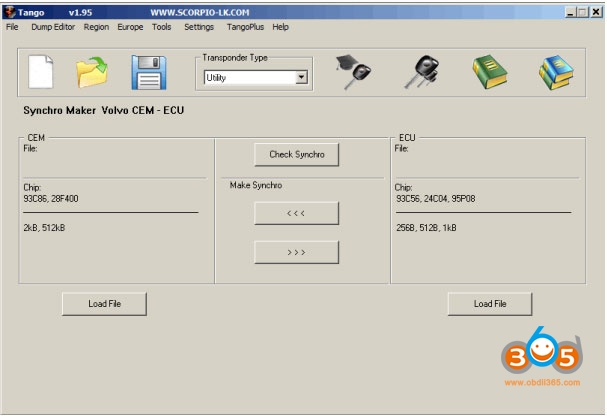Click Load File under ECU panel
Screen dimensions: 607x418
490,304
